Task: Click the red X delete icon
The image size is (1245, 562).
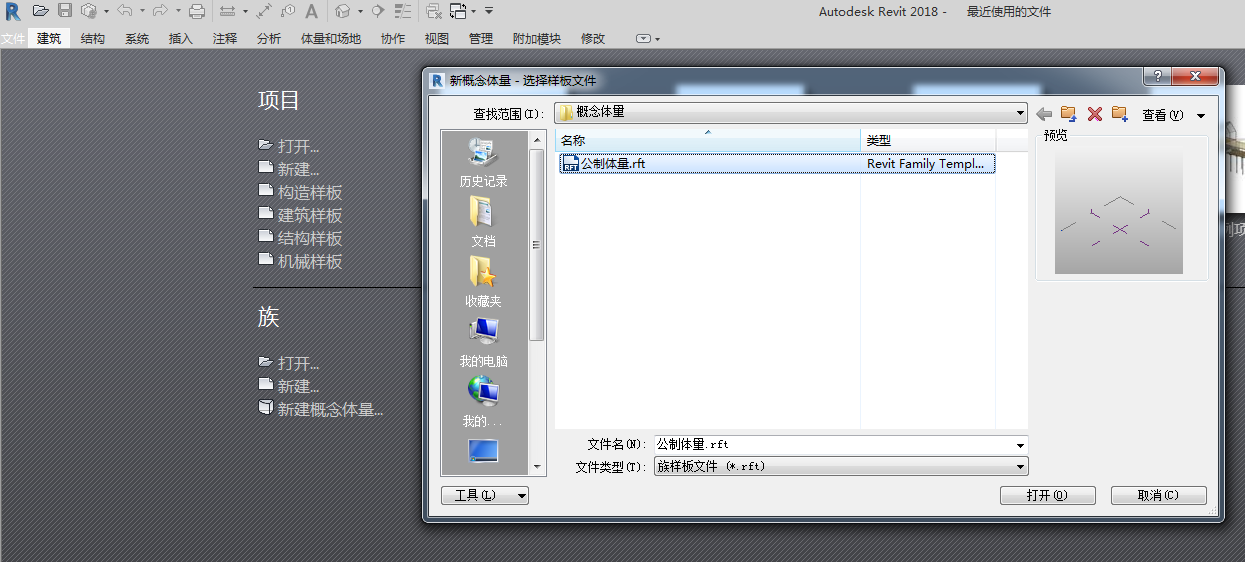Action: click(1094, 114)
